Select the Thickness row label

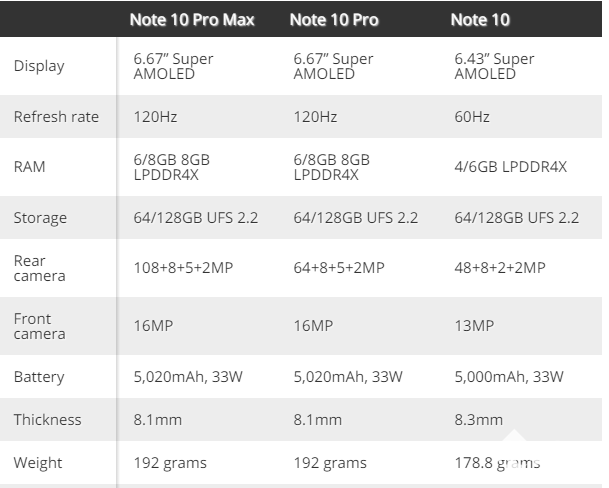pyautogui.click(x=48, y=420)
